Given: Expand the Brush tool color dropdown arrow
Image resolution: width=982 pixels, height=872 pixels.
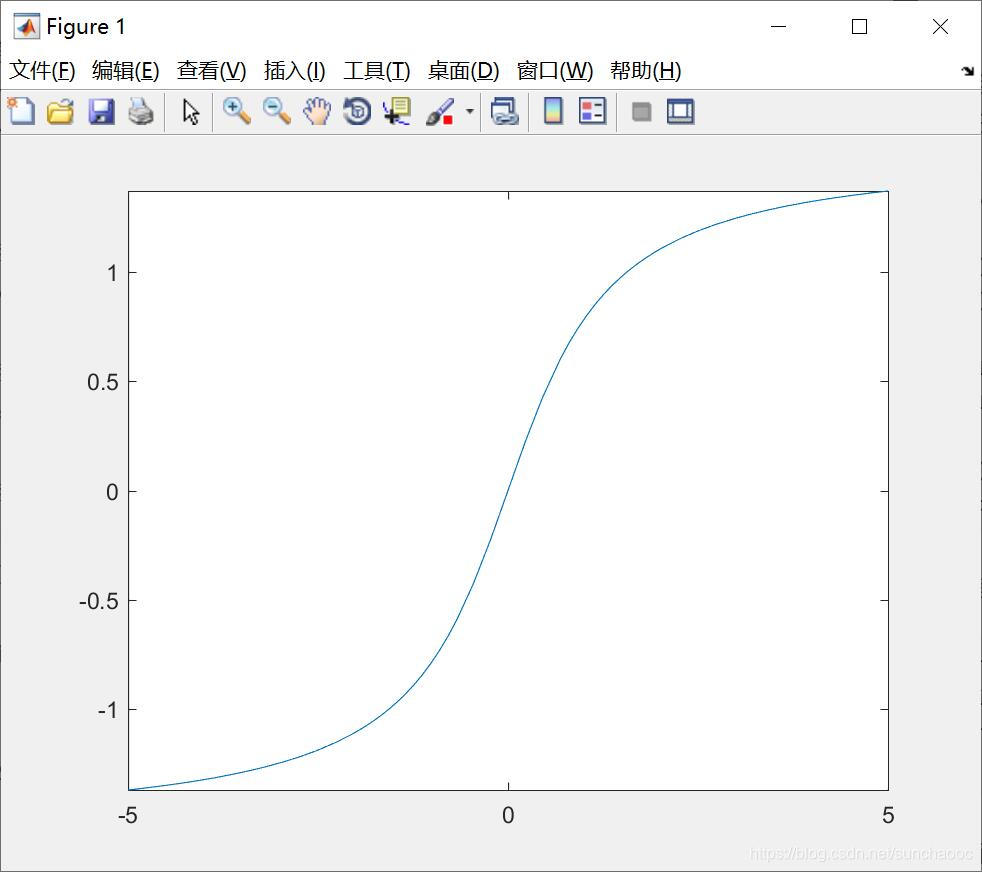Looking at the screenshot, I should click(470, 112).
